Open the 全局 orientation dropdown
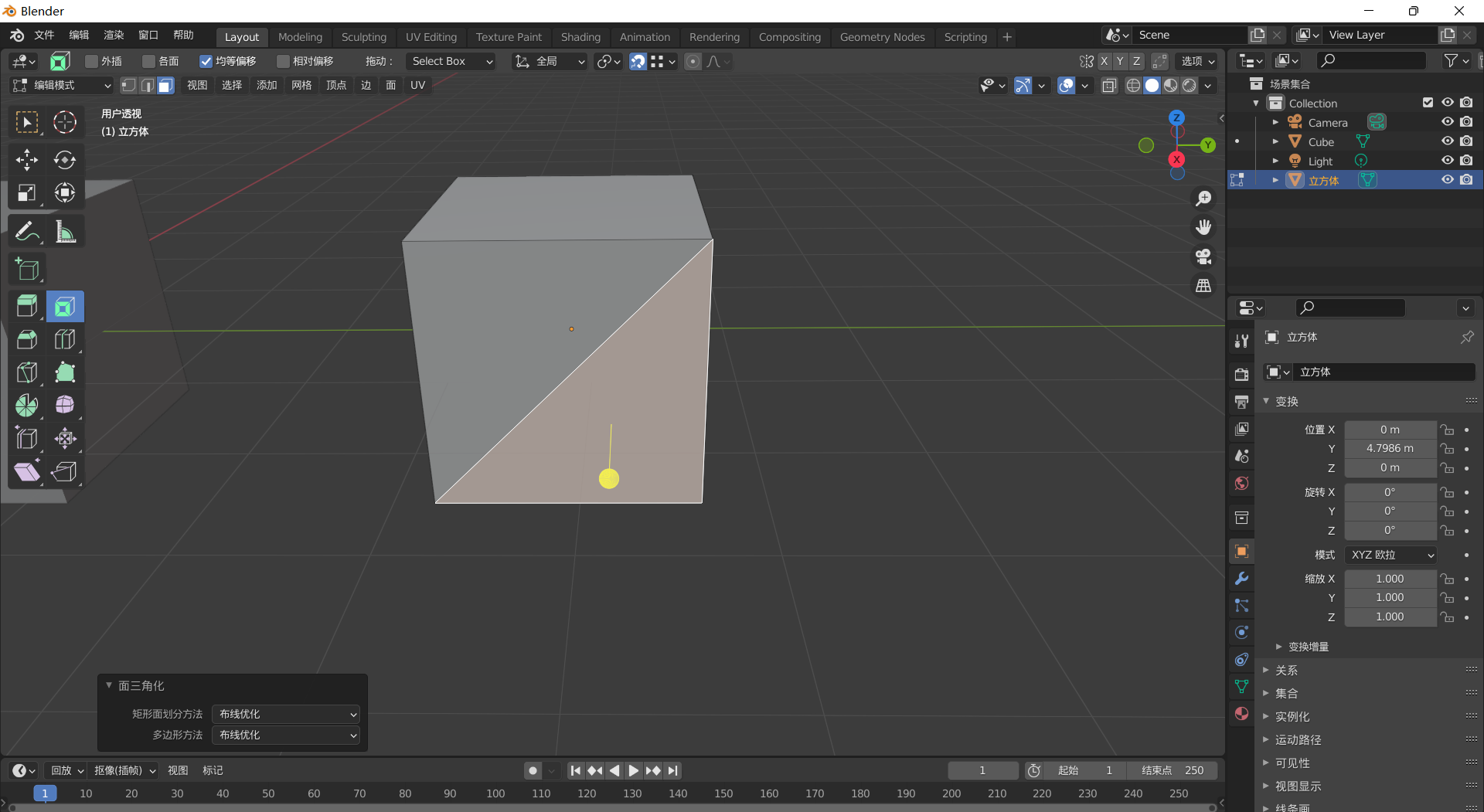The width and height of the screenshot is (1484, 812). [x=550, y=61]
